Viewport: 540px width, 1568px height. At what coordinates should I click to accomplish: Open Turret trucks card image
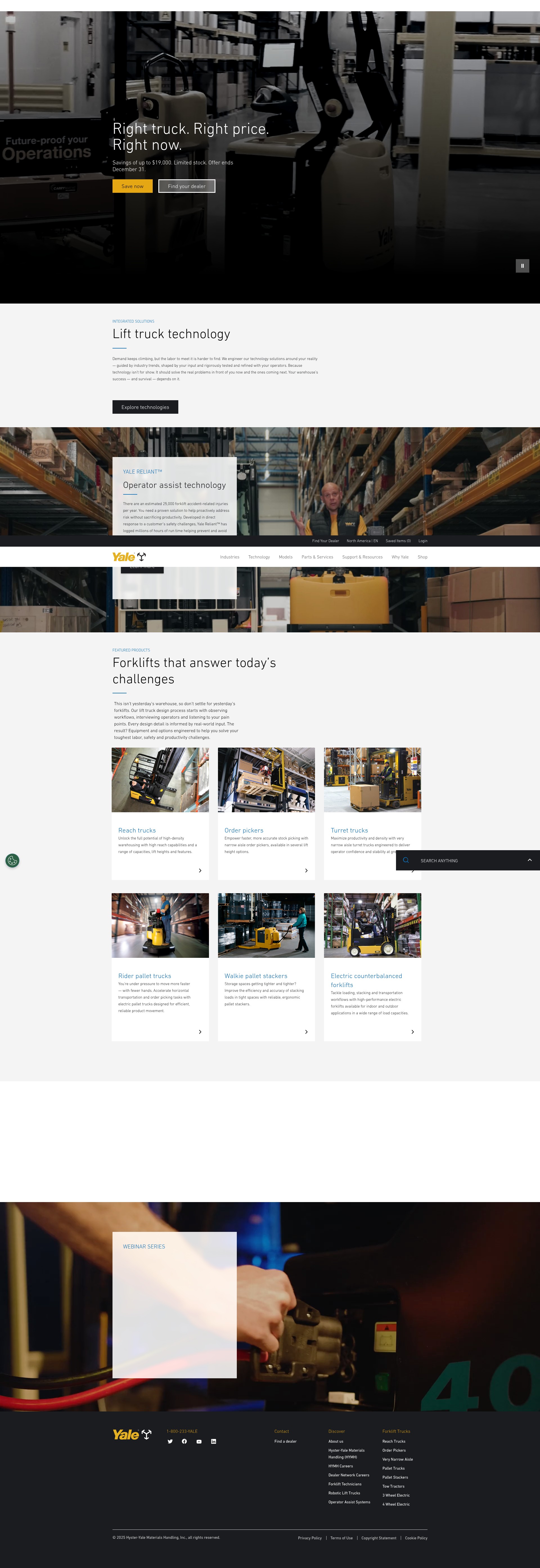pyautogui.click(x=373, y=780)
